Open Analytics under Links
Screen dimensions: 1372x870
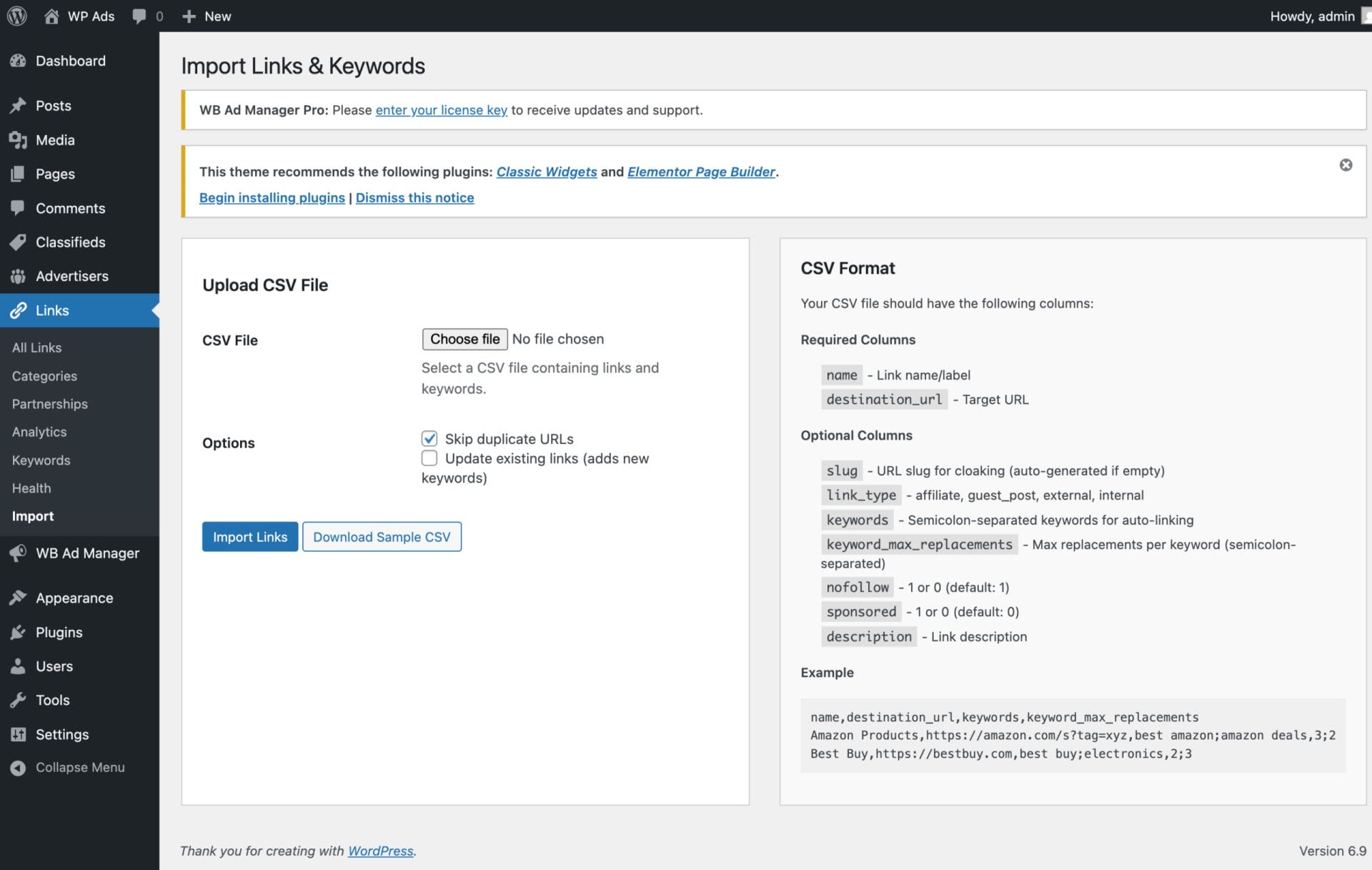(39, 432)
